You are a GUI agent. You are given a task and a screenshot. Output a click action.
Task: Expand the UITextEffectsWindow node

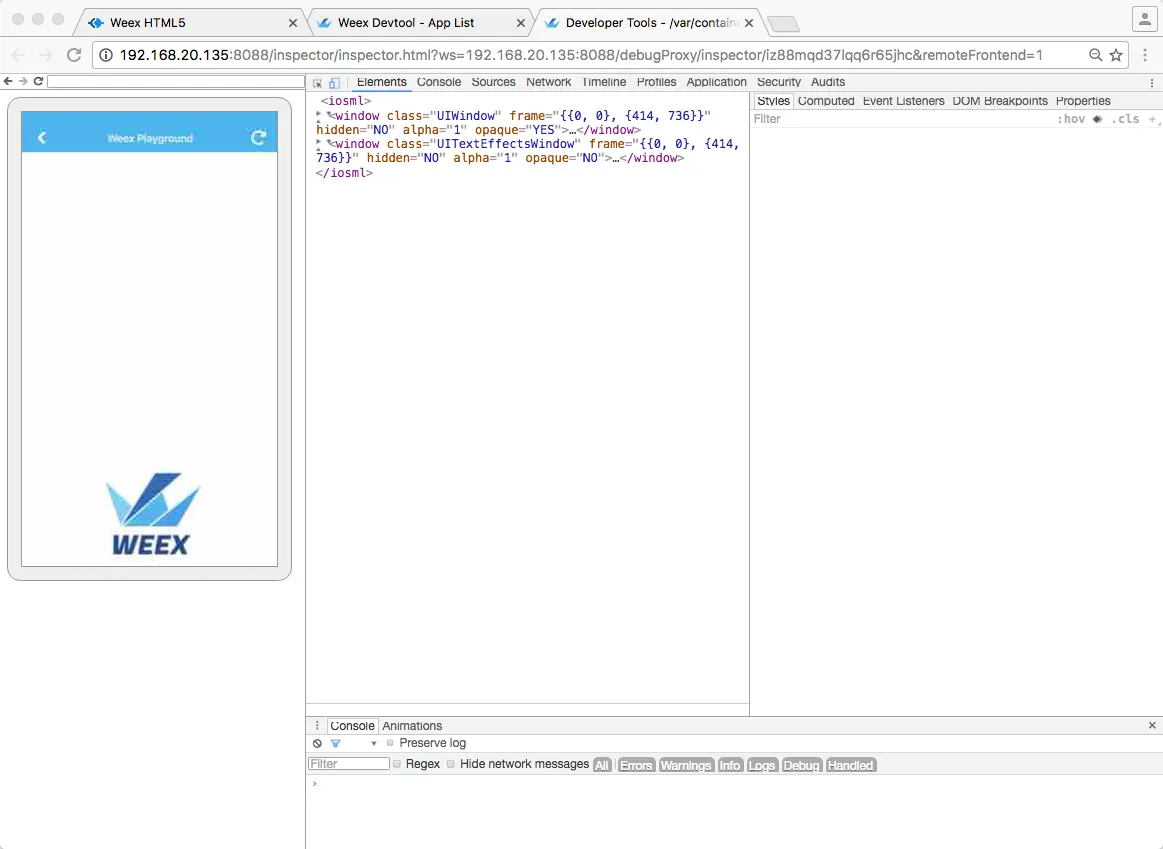click(319, 143)
